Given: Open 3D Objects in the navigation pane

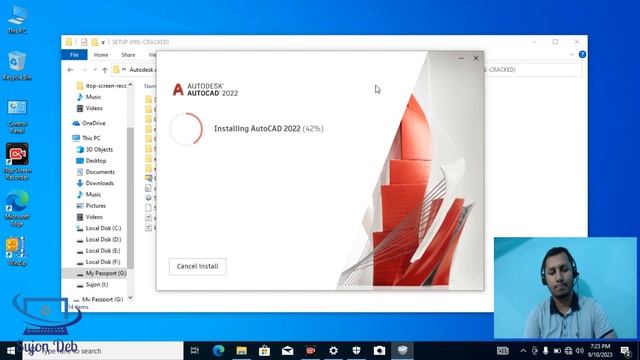Looking at the screenshot, I should coord(95,149).
